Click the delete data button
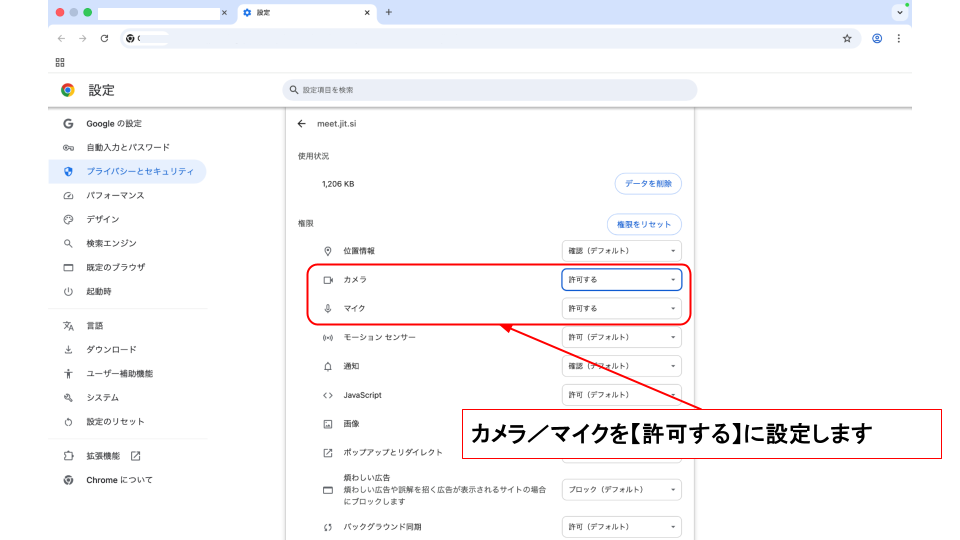960x540 pixels. (x=648, y=184)
